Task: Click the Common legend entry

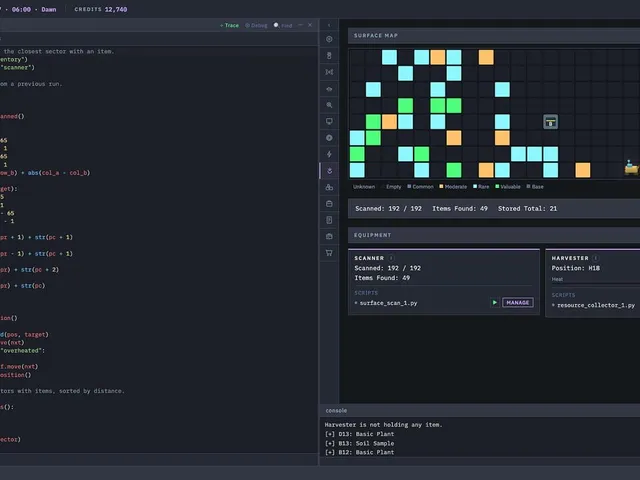Action: pos(420,187)
